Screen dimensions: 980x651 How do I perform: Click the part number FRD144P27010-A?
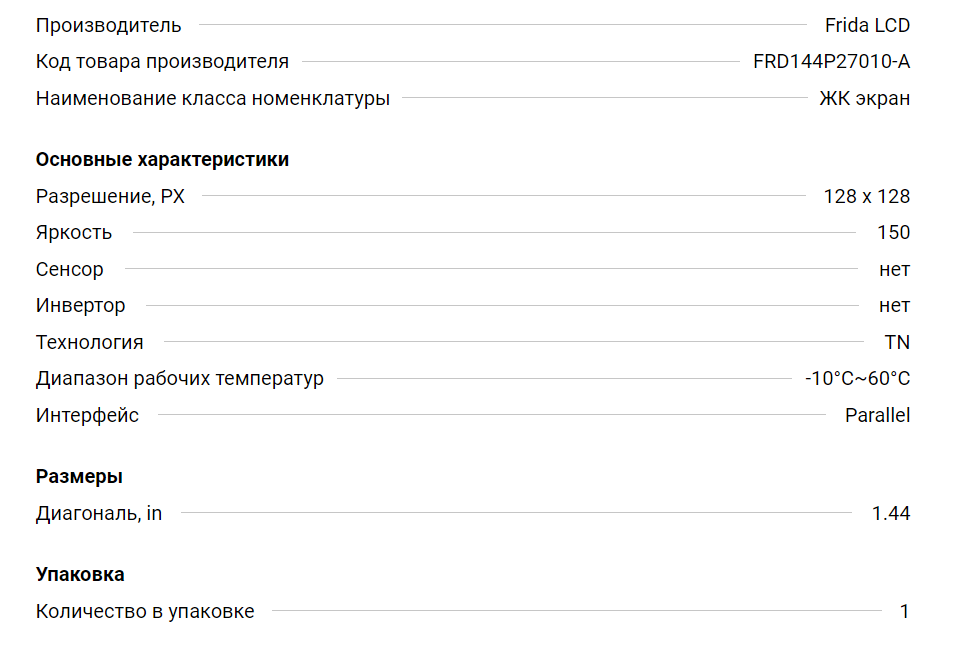point(831,62)
